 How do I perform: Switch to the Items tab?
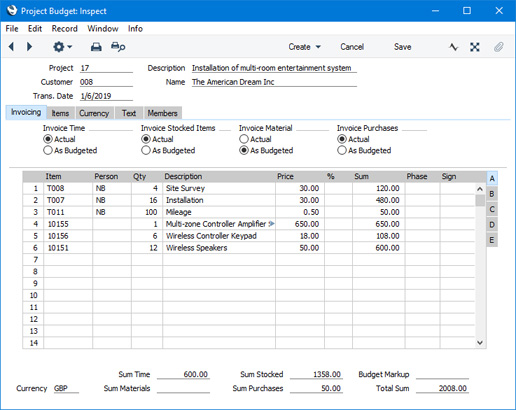click(x=60, y=113)
